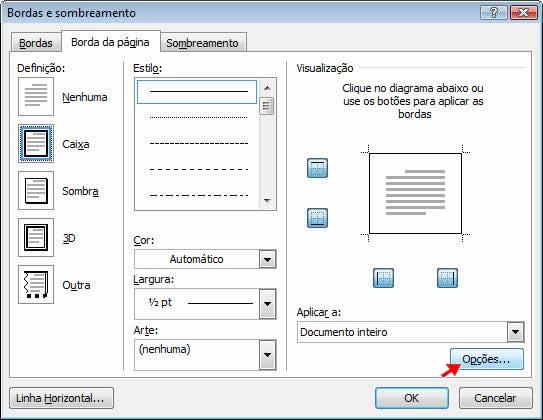543x420 pixels.
Task: Toggle the bottom border button in preview
Action: (x=317, y=218)
